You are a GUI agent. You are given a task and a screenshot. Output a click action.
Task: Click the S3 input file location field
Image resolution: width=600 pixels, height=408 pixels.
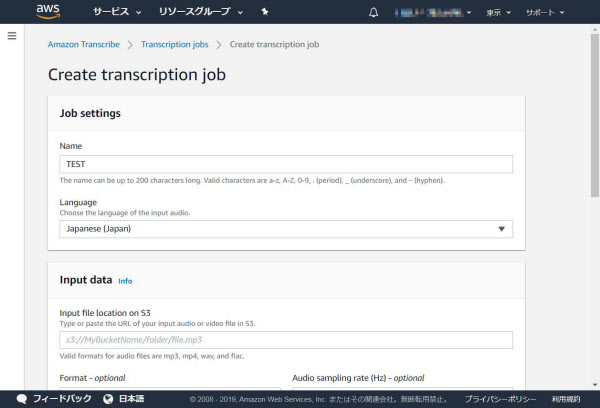[286, 340]
